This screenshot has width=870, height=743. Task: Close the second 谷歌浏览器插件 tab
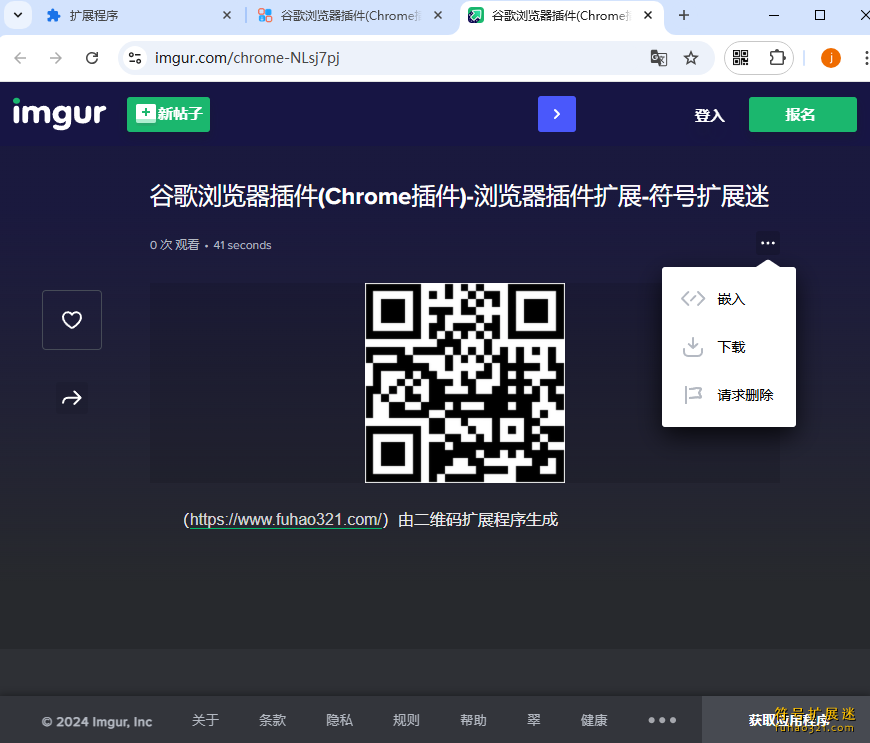point(438,16)
